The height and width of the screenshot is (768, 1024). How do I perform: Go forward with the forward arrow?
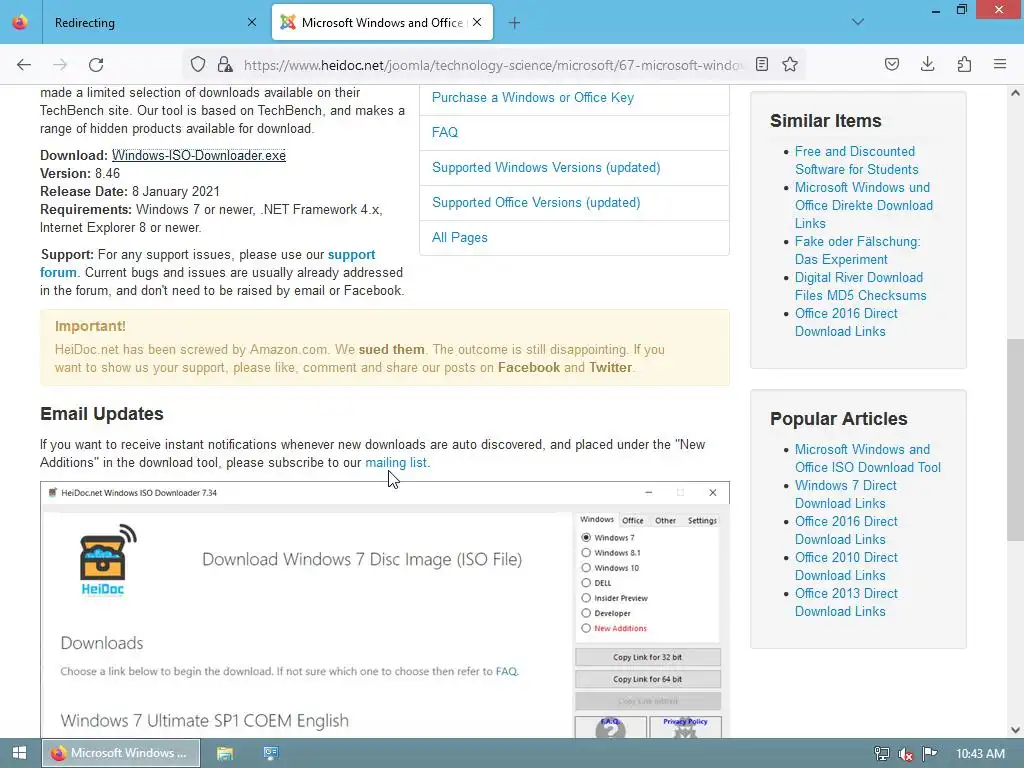60,64
